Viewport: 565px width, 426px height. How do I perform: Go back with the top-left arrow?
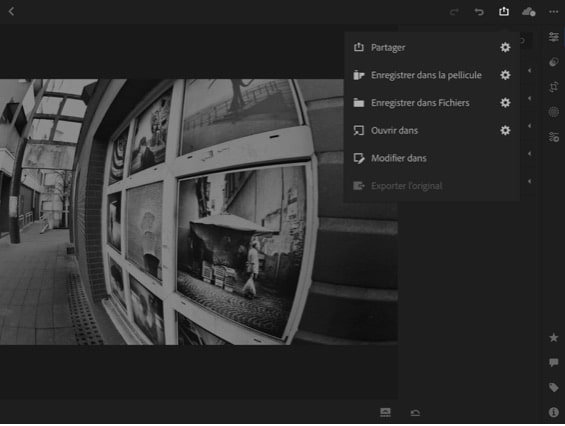point(11,12)
